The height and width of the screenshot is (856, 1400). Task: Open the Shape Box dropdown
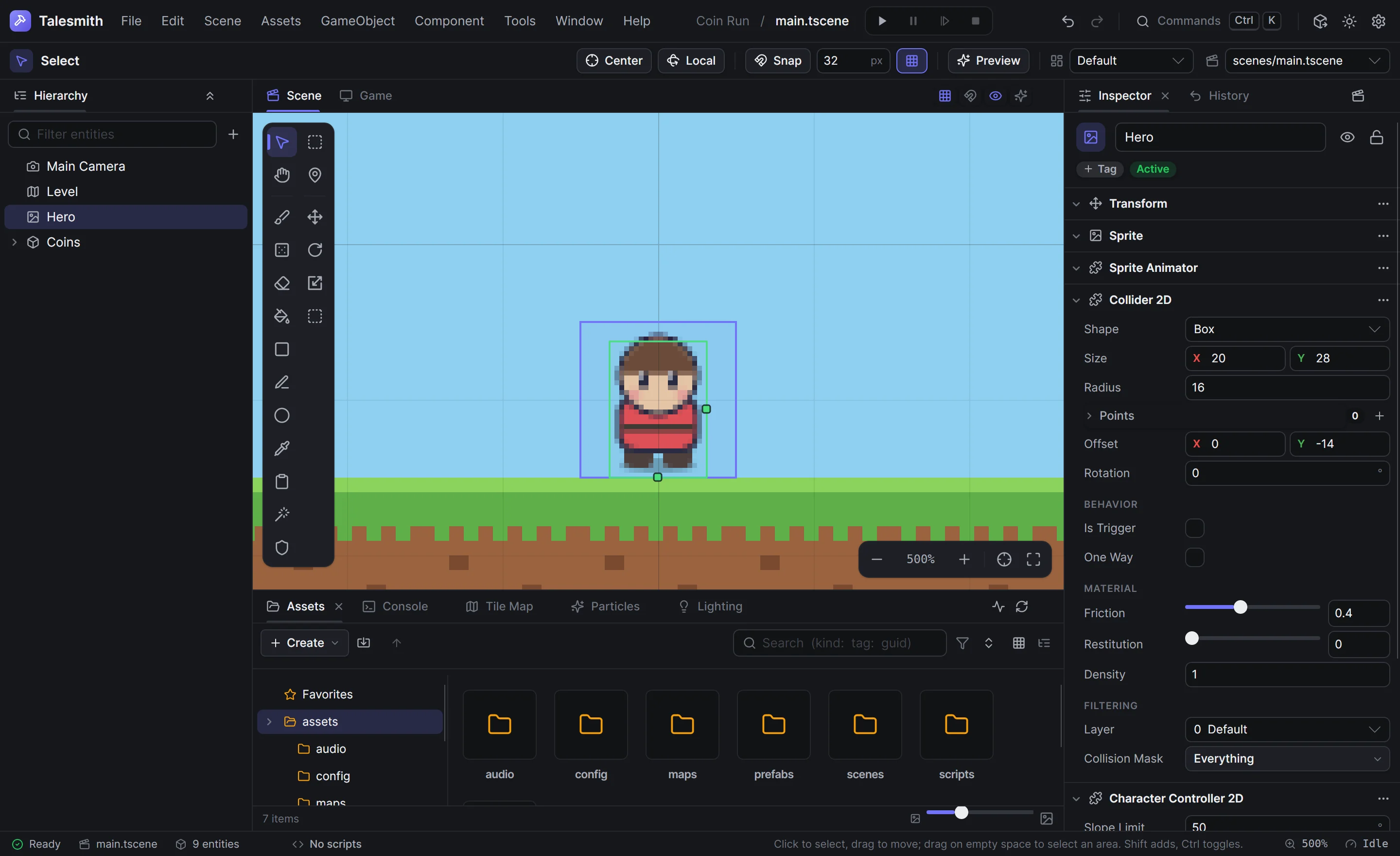[1288, 329]
